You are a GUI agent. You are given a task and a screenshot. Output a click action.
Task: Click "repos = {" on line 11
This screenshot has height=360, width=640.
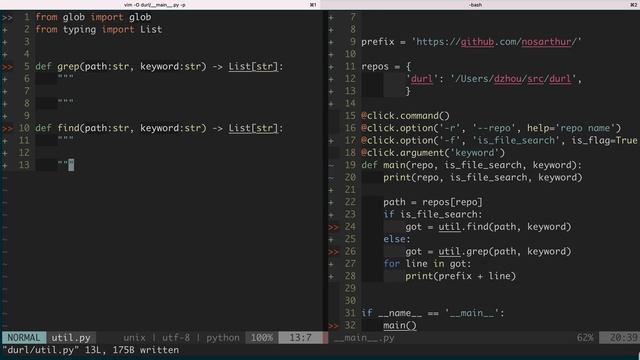coord(386,67)
